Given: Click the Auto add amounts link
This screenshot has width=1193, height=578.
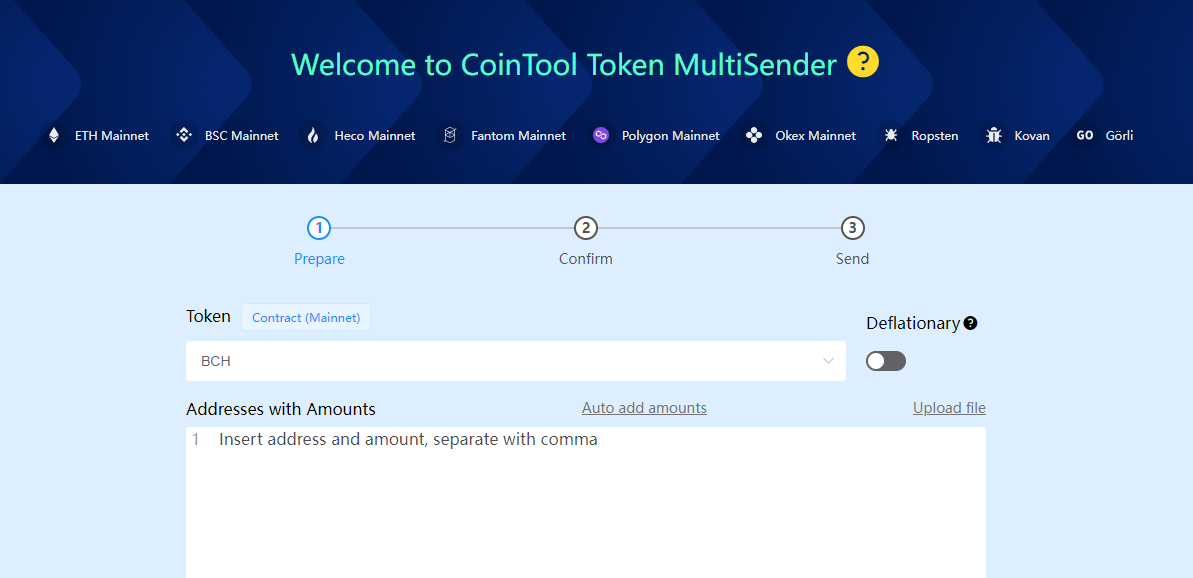Looking at the screenshot, I should (644, 408).
